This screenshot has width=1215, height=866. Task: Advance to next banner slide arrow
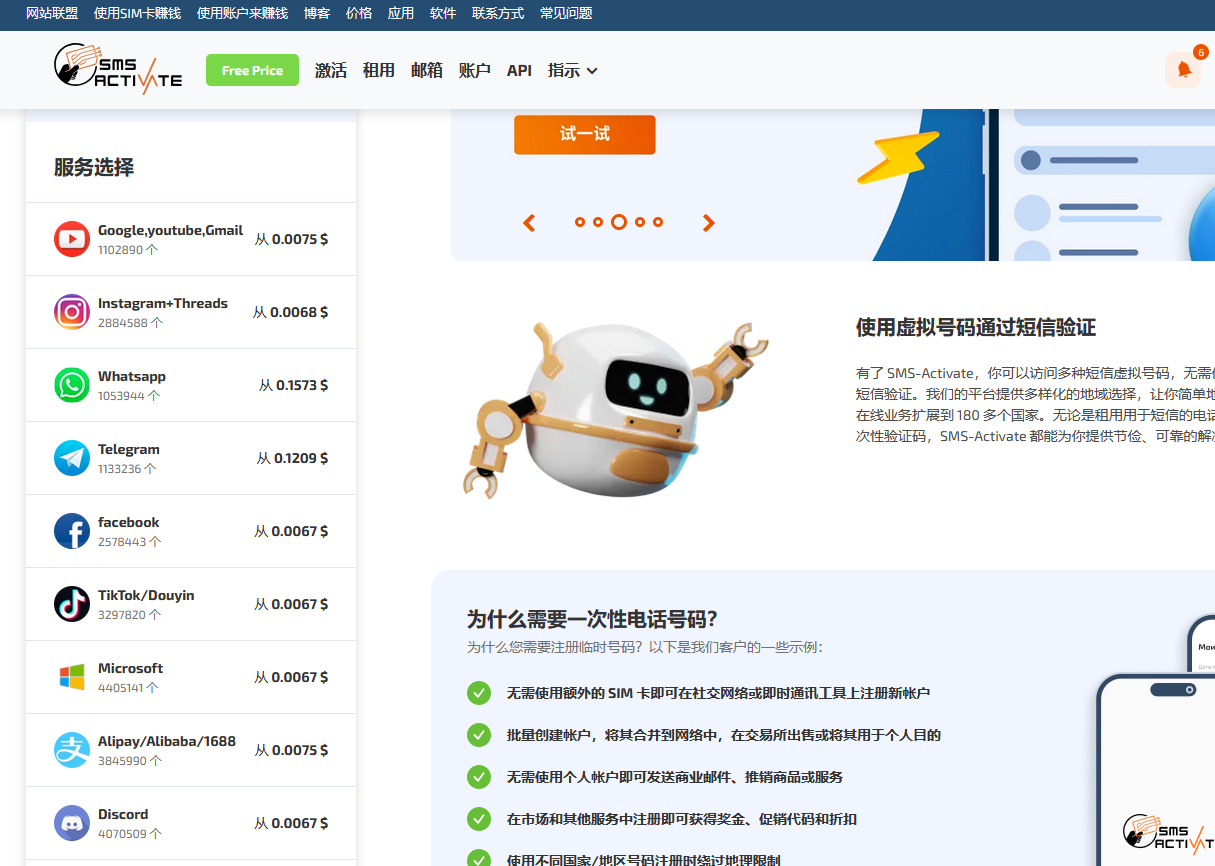click(x=708, y=223)
